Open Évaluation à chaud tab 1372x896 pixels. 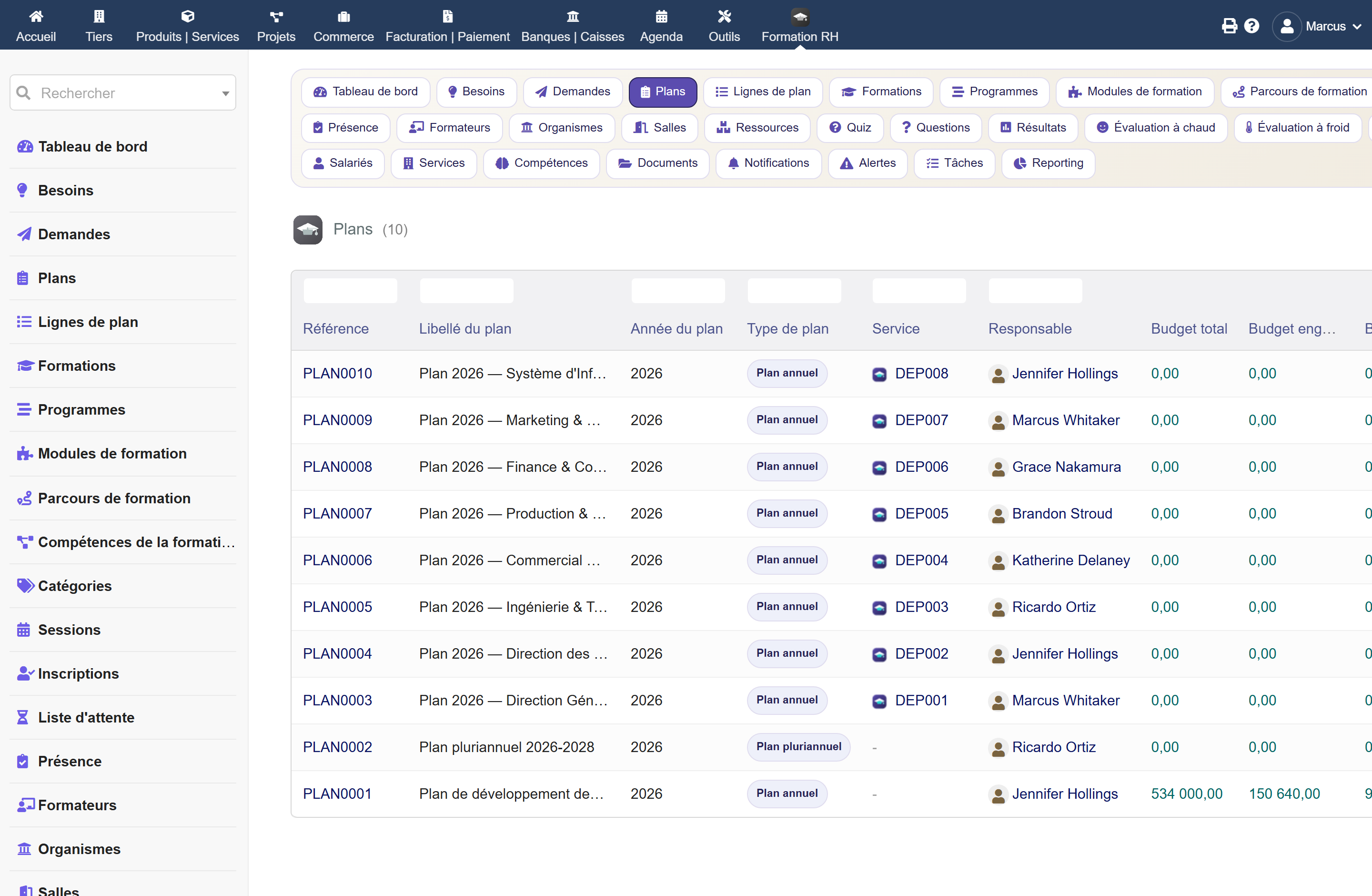tap(1156, 127)
